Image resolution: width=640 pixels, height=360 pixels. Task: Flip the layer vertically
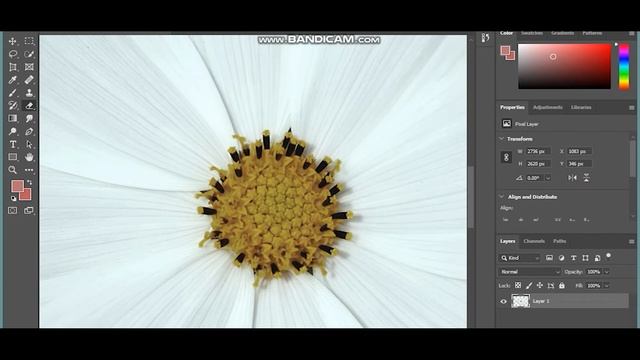(x=587, y=178)
